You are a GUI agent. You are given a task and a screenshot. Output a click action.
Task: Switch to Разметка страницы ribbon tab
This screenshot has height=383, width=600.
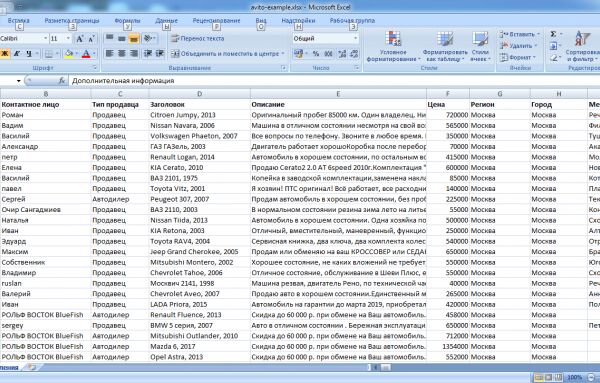tap(72, 21)
